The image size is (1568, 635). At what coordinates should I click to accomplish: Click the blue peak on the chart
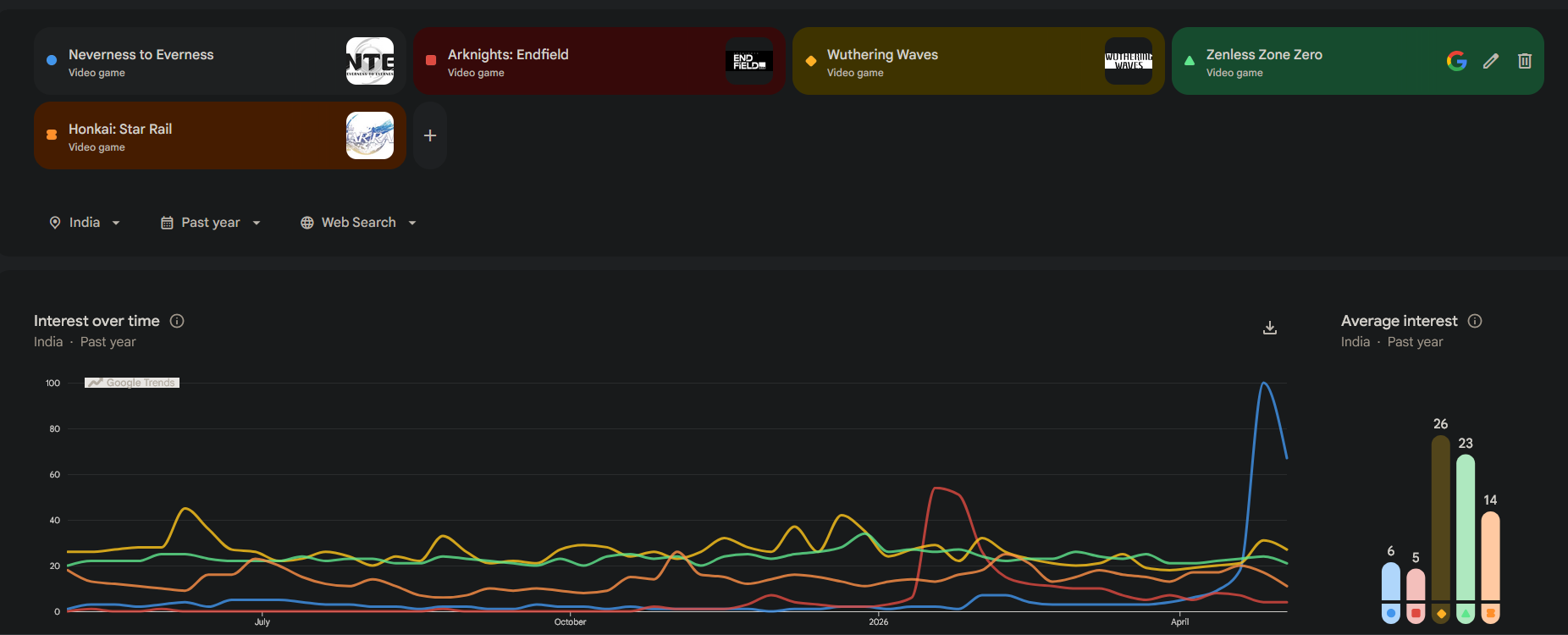[1264, 384]
